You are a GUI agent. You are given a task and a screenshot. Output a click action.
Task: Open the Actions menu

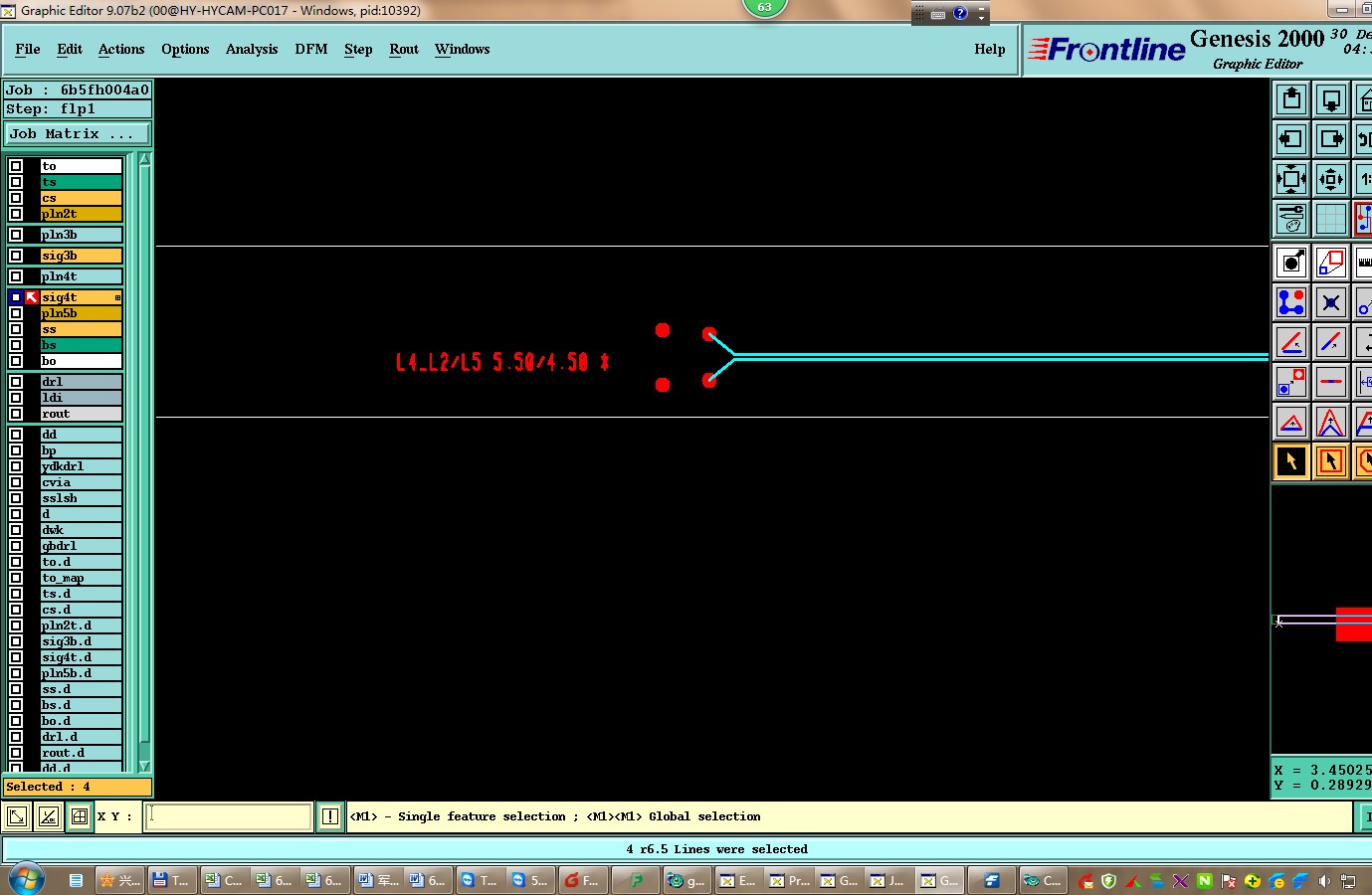[121, 49]
